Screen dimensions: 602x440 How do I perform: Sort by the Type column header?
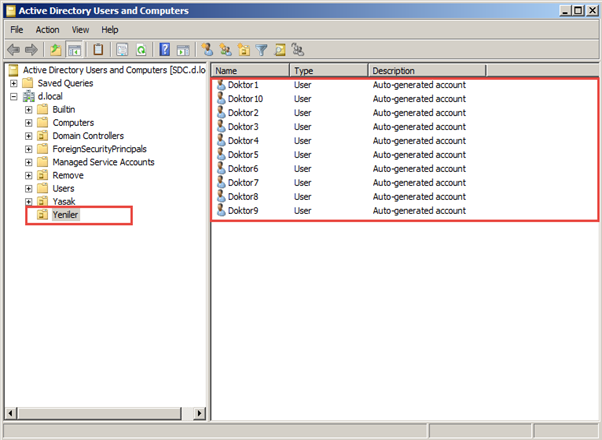coord(329,71)
